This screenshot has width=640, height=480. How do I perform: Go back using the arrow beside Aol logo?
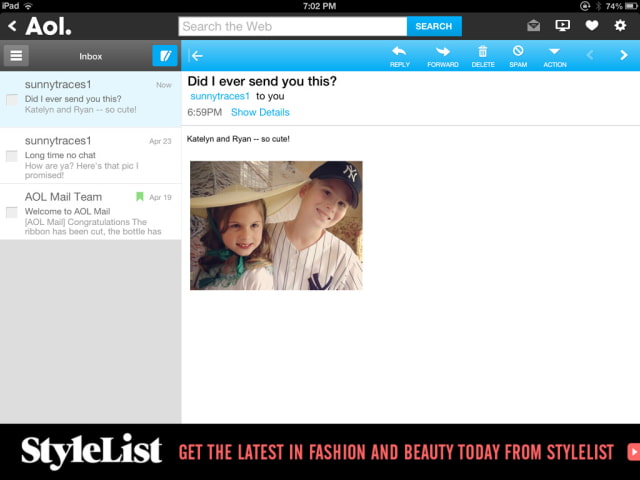click(12, 26)
